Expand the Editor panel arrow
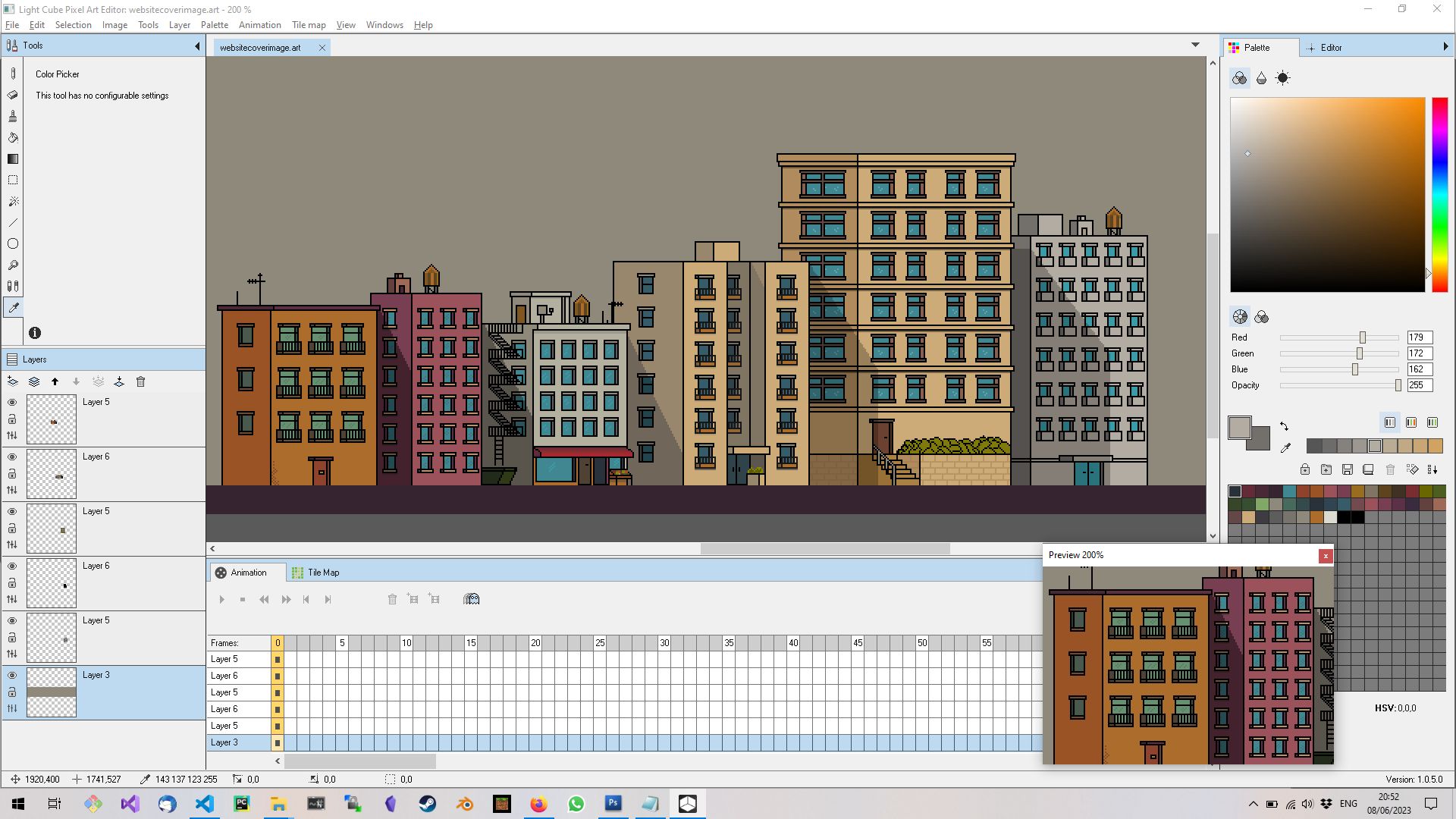 (x=1447, y=47)
